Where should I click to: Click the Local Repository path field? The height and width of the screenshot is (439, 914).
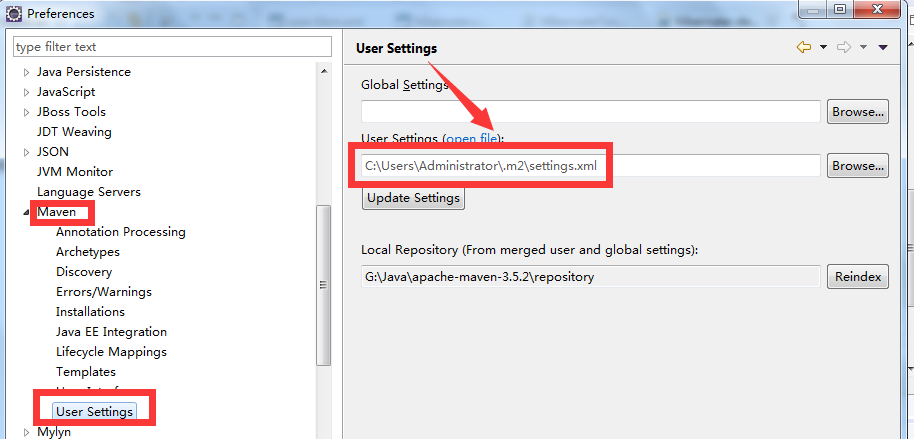(590, 276)
